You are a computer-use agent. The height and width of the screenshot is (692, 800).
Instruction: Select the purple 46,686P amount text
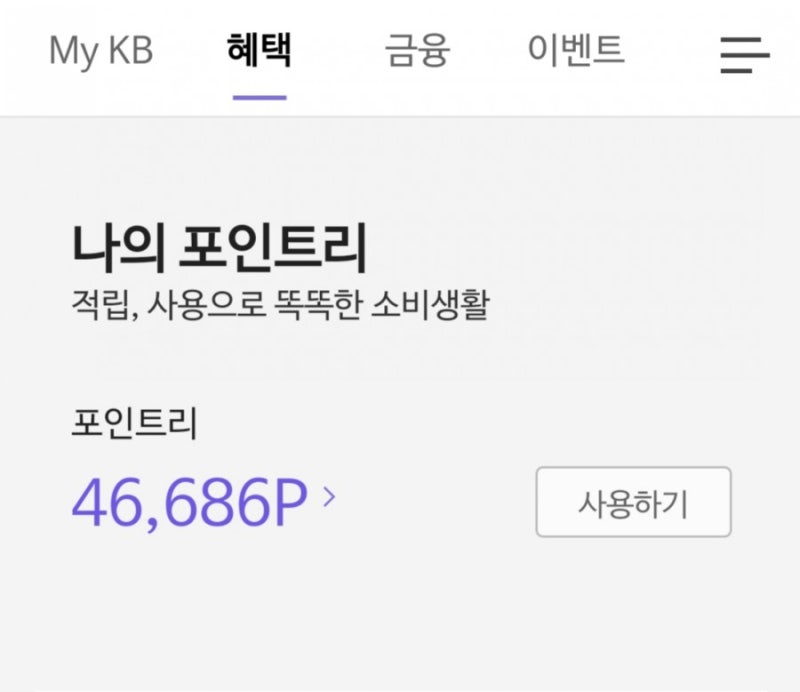(190, 501)
